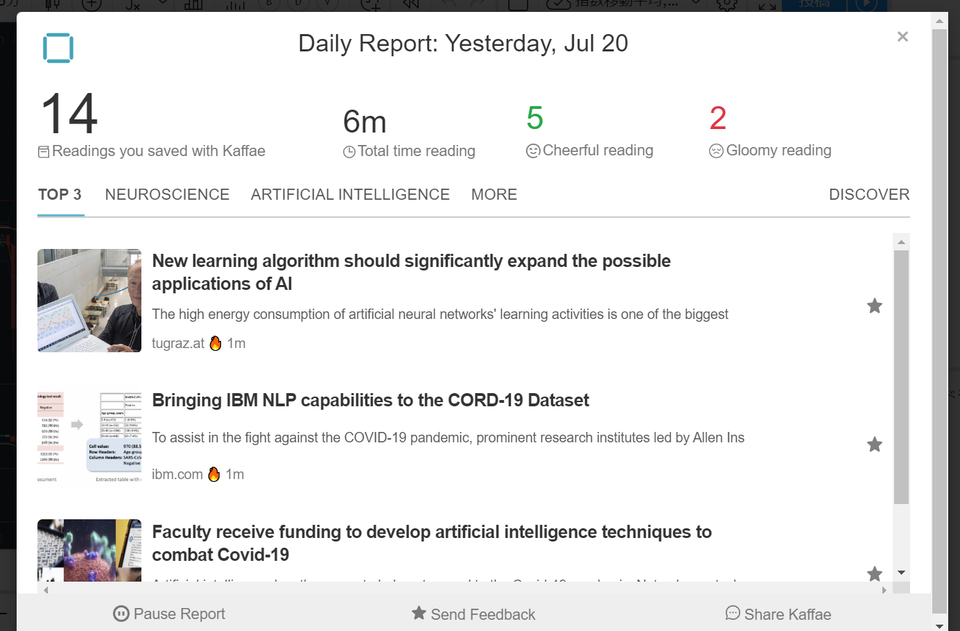Viewport: 960px width, 631px height.
Task: Open the DISCOVER tab
Action: click(869, 195)
